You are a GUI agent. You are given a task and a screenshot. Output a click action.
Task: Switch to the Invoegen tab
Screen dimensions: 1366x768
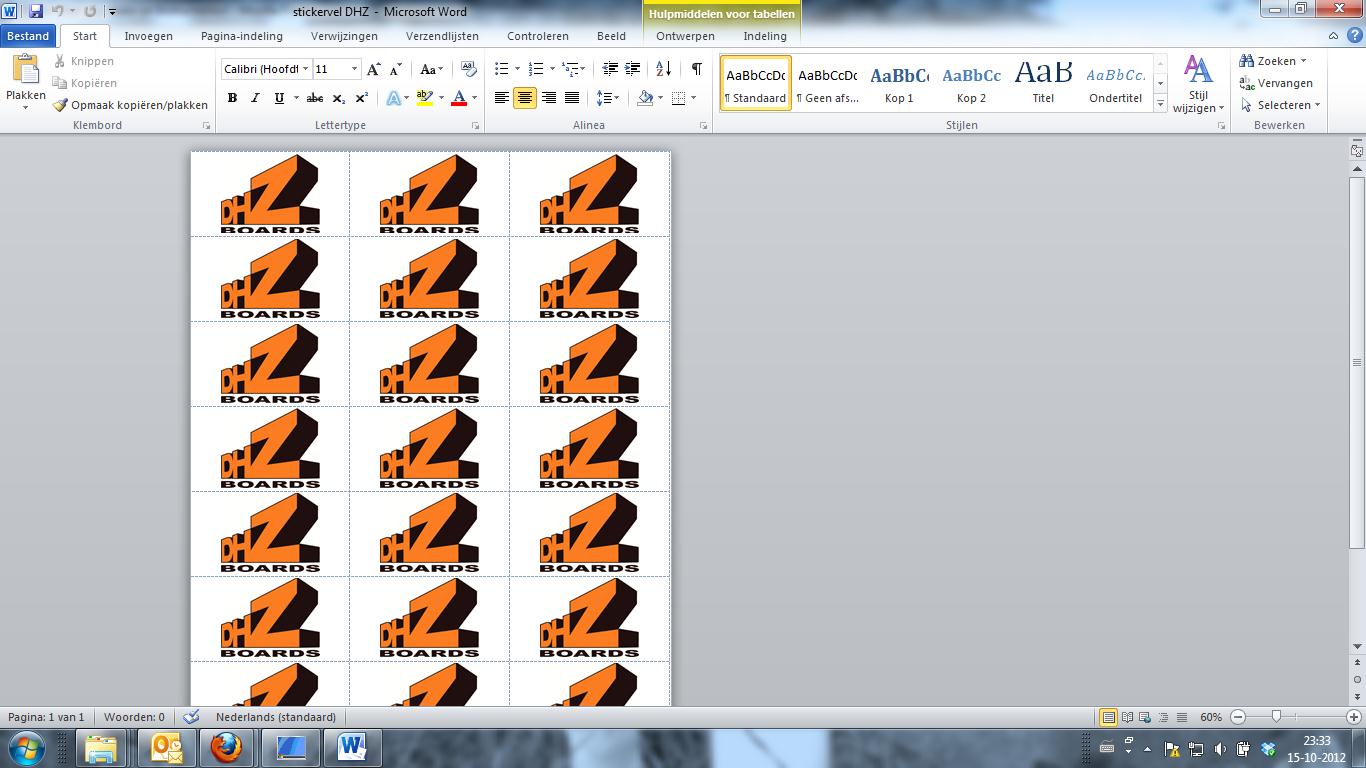[x=148, y=36]
